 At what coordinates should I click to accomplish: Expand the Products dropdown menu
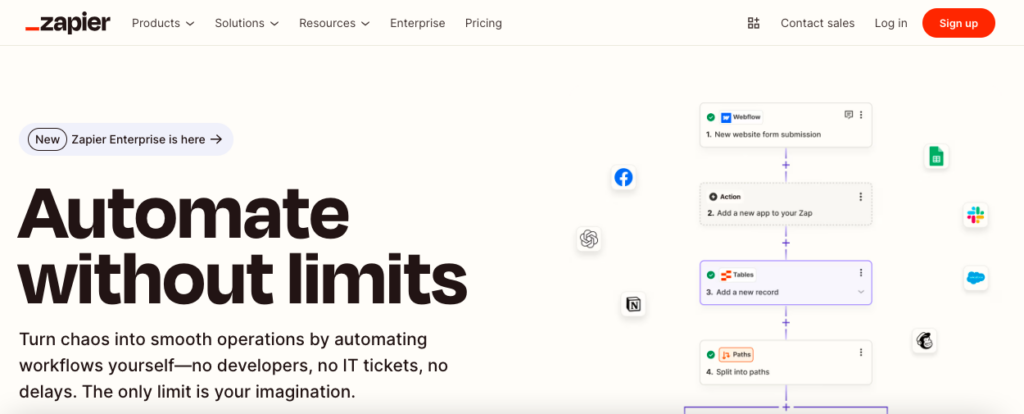point(163,23)
